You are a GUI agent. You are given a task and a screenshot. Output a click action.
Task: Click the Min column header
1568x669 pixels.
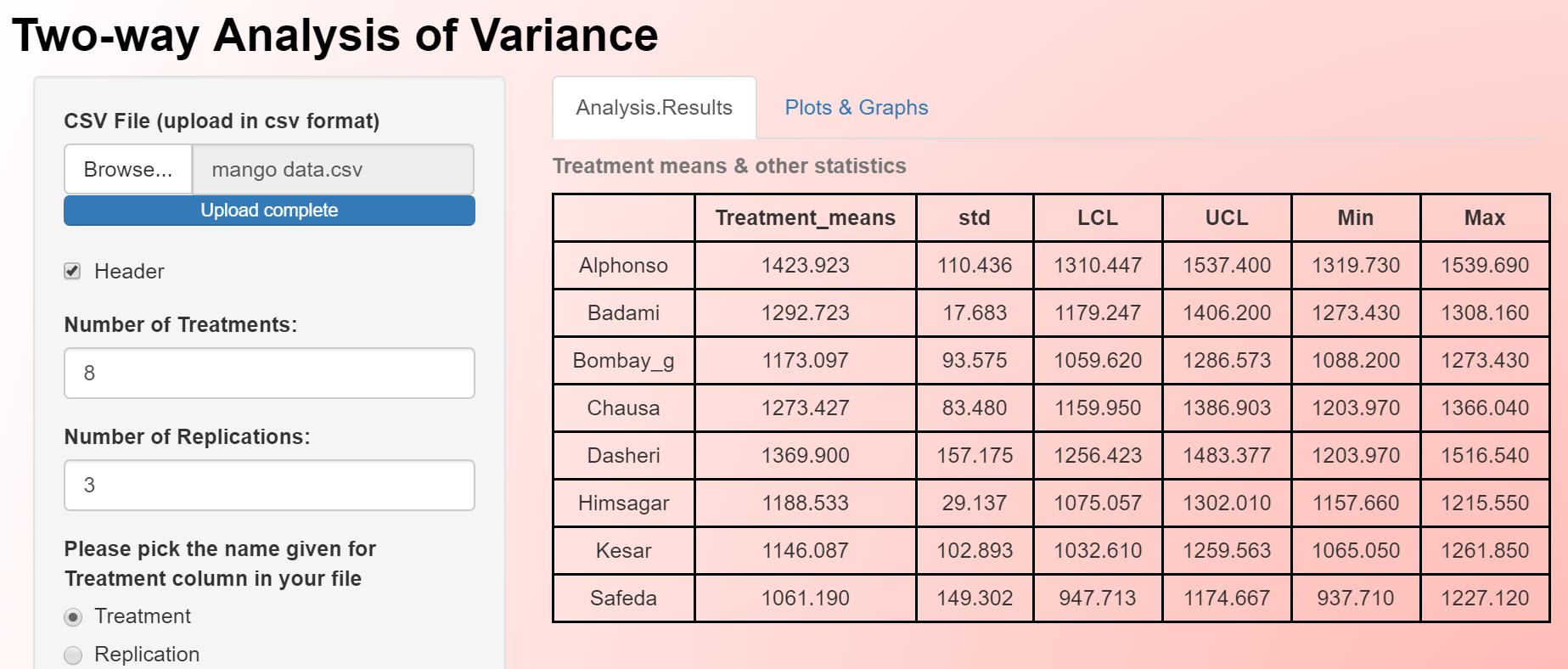pyautogui.click(x=1355, y=218)
